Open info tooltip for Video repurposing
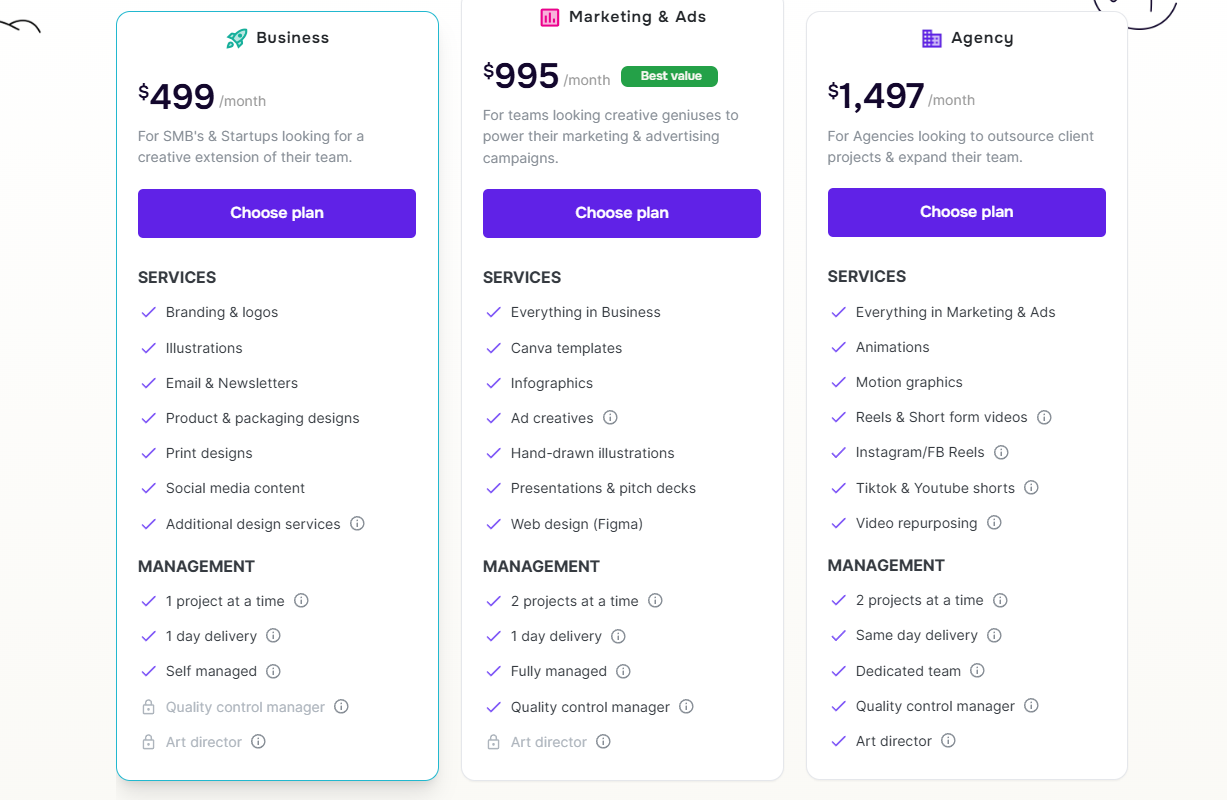This screenshot has width=1227, height=800. [x=994, y=522]
